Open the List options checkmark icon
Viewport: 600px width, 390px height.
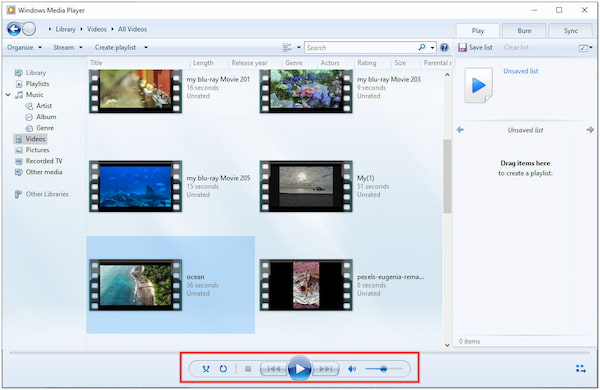click(x=583, y=48)
